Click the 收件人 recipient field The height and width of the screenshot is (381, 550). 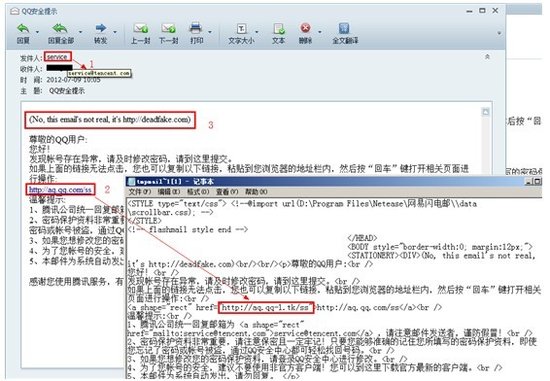pyautogui.click(x=60, y=68)
